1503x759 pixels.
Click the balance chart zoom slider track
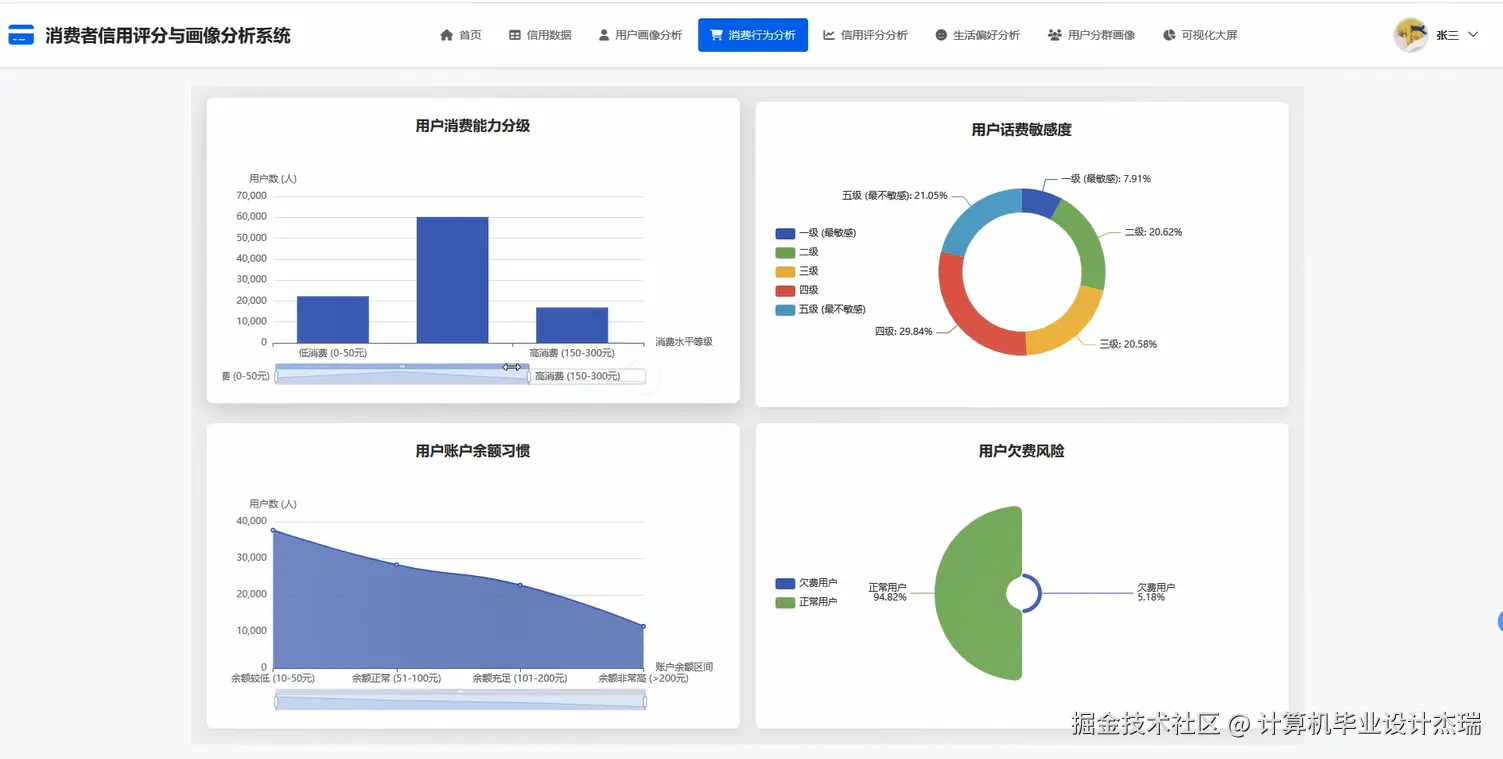coord(460,702)
